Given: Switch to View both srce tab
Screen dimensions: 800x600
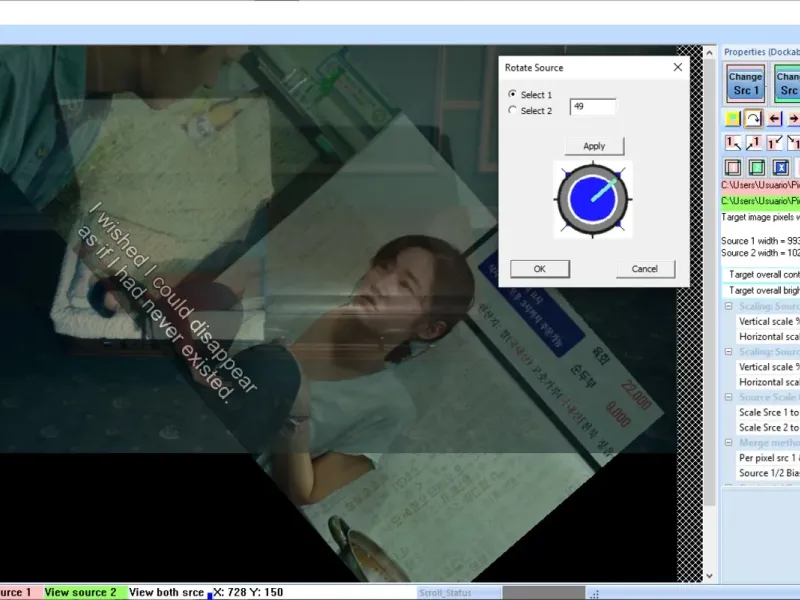Looking at the screenshot, I should 165,592.
